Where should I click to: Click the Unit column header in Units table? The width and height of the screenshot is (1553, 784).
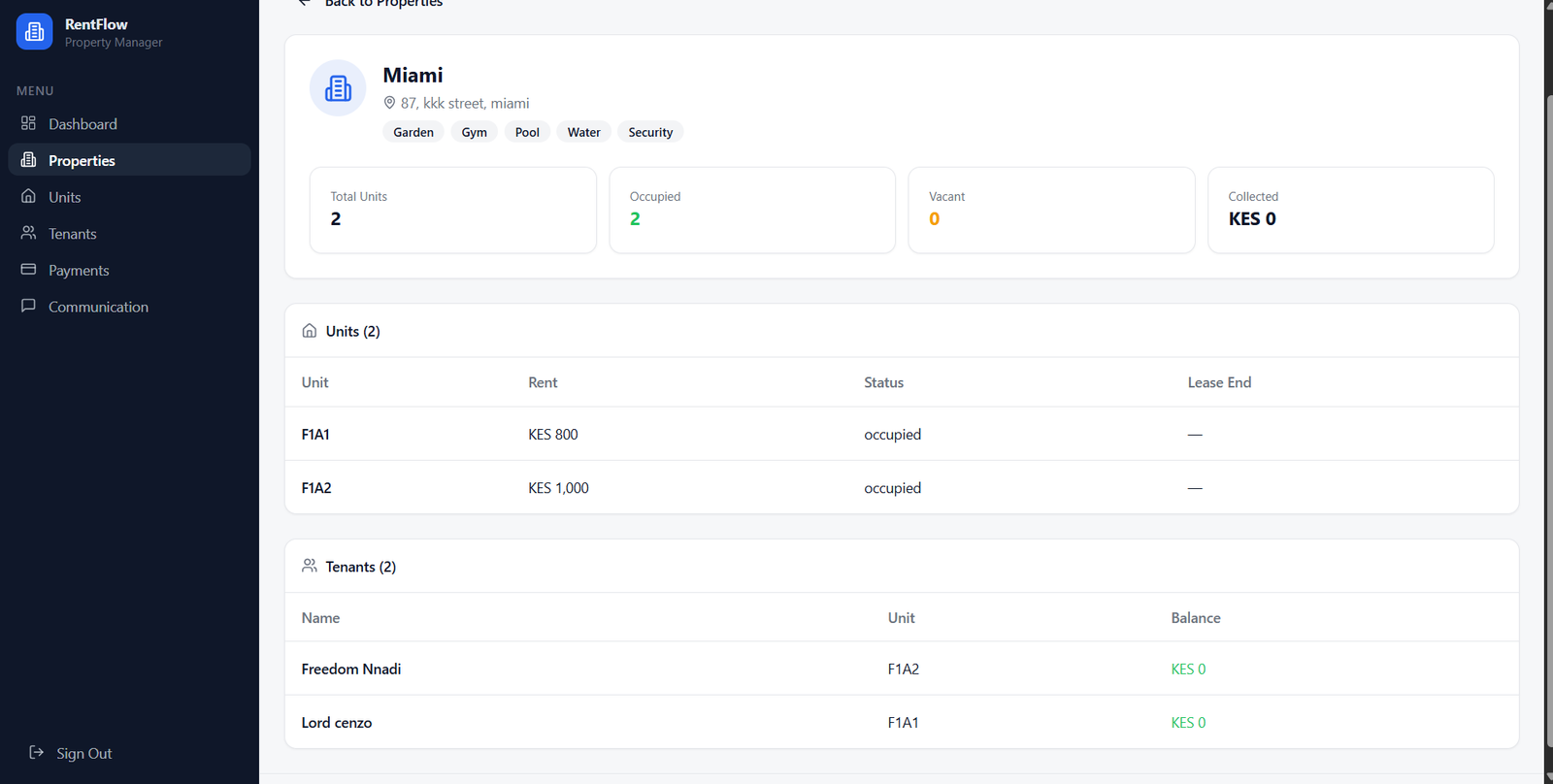[314, 382]
